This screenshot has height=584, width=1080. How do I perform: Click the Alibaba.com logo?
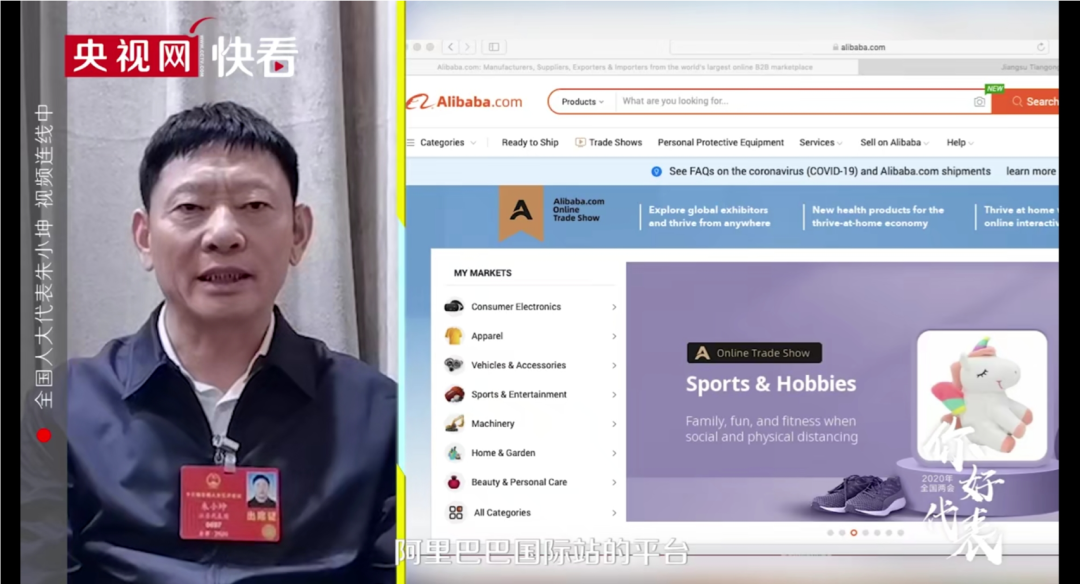pyautogui.click(x=465, y=102)
